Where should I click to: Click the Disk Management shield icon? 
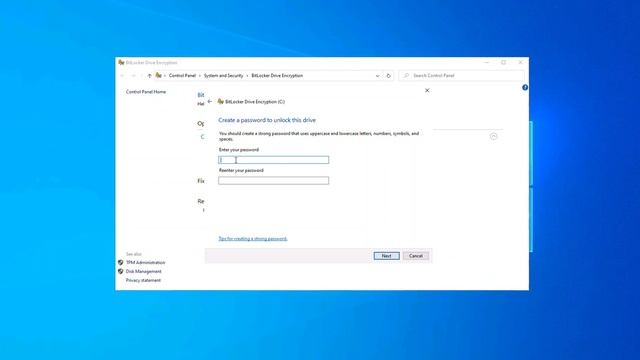click(x=120, y=271)
